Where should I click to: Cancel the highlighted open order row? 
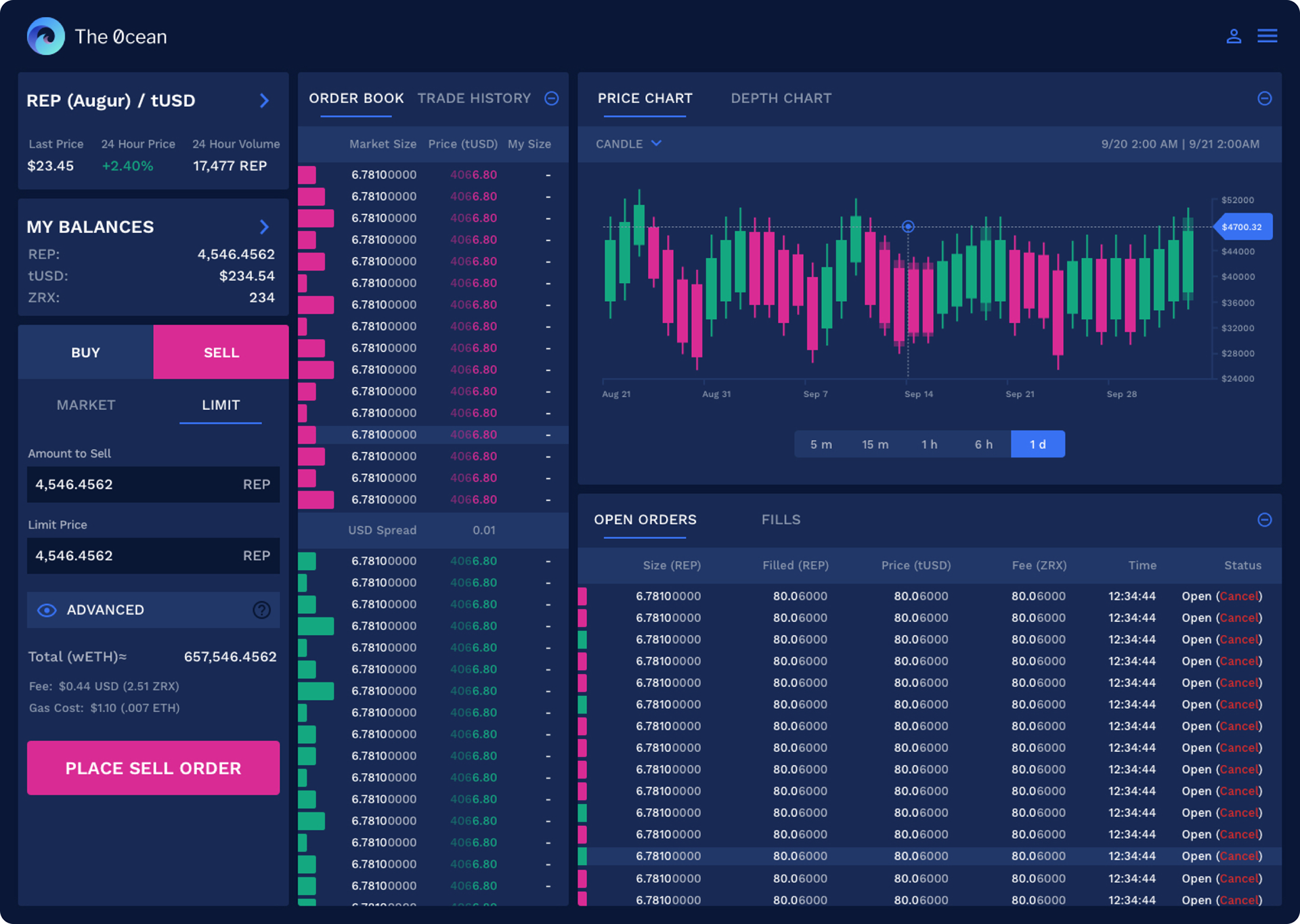tap(1239, 856)
